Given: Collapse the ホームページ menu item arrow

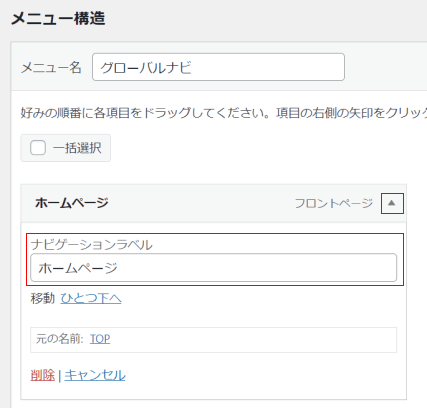Looking at the screenshot, I should click(392, 203).
